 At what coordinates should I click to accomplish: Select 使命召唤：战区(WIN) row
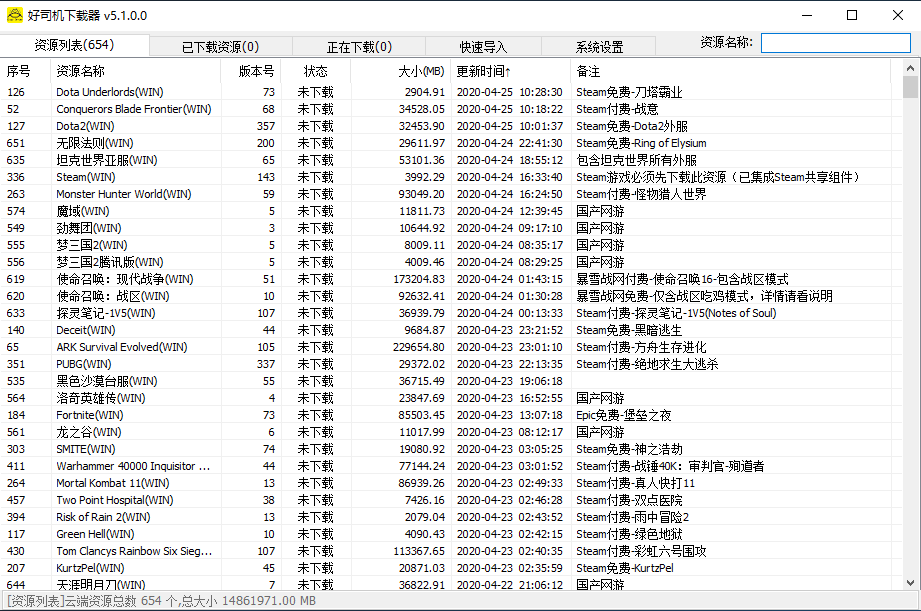(451, 296)
